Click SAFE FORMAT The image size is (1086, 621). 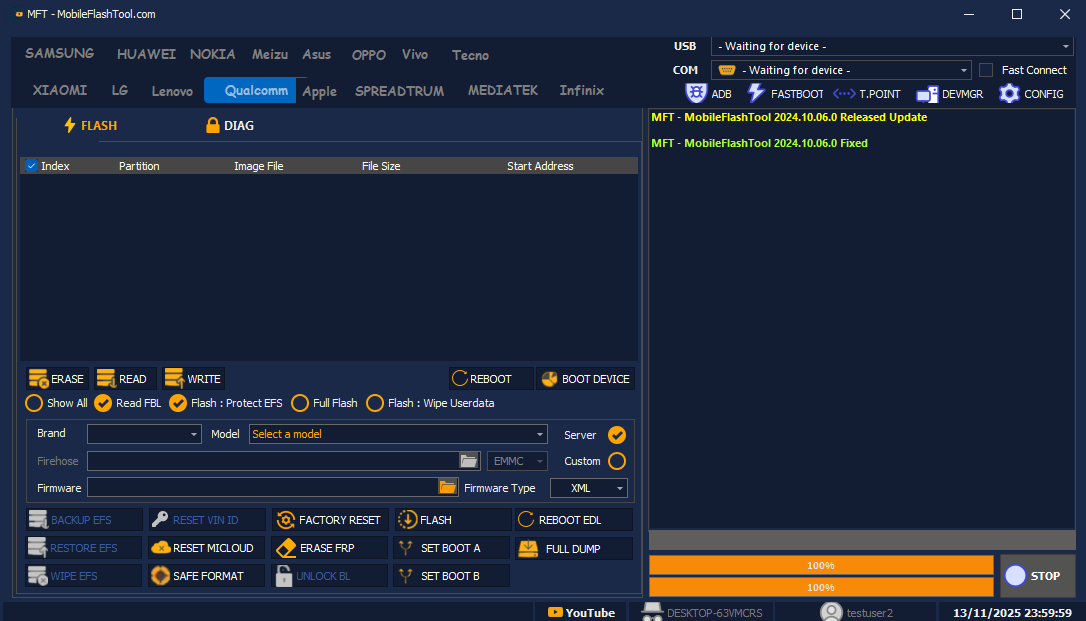[x=206, y=575]
